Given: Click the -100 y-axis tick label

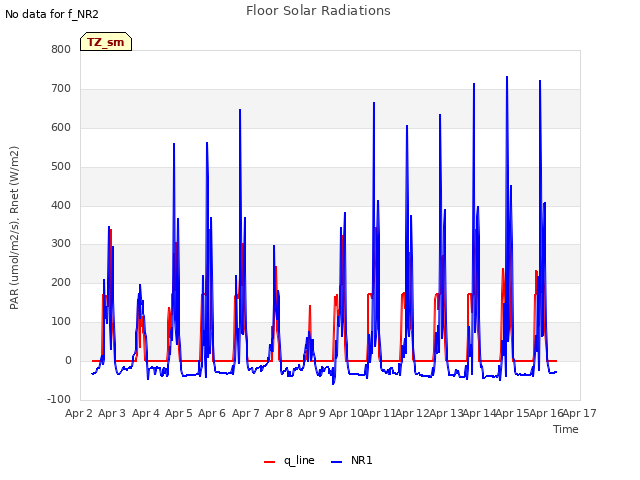Looking at the screenshot, I should [x=59, y=399].
